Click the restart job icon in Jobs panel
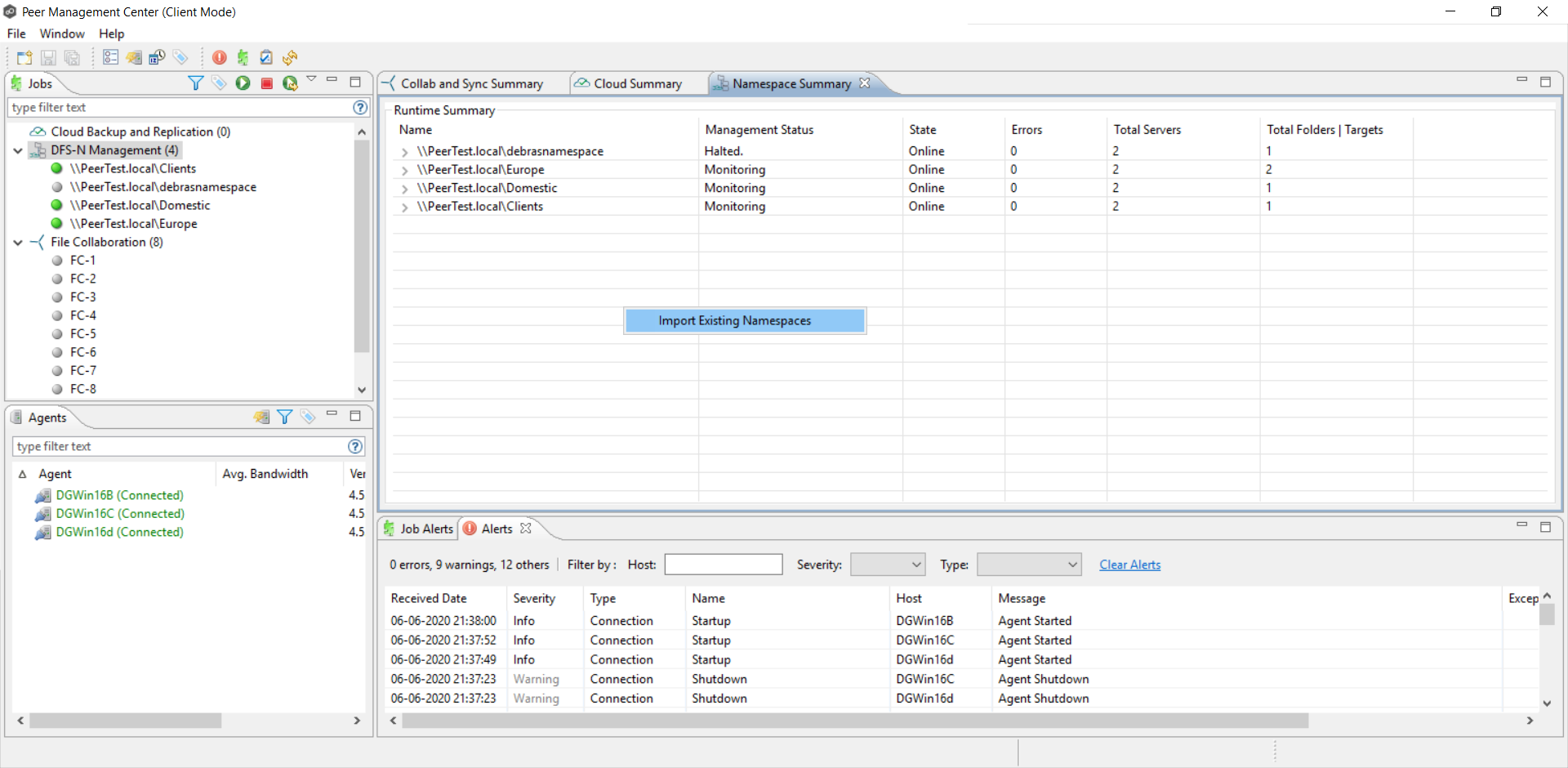This screenshot has width=1568, height=768. [290, 83]
